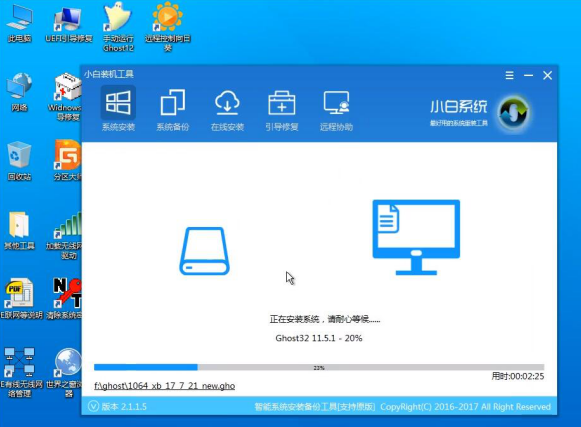
Task: Open the 系统安装 tab
Action: pos(118,109)
